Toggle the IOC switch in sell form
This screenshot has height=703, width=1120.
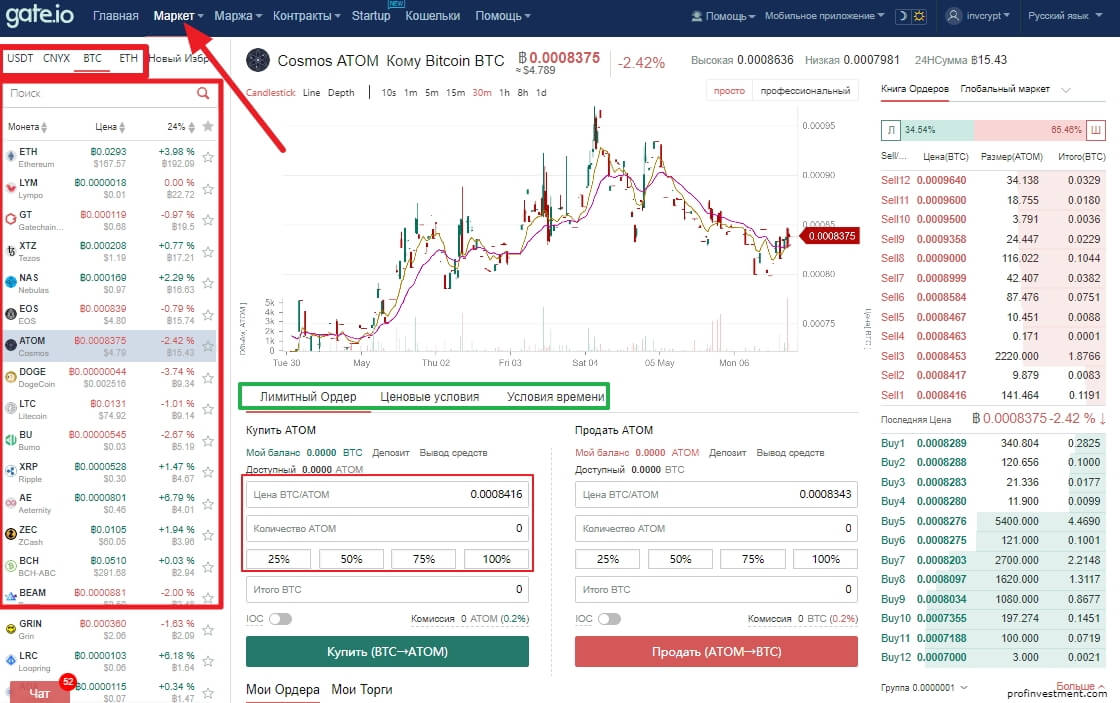(x=609, y=619)
